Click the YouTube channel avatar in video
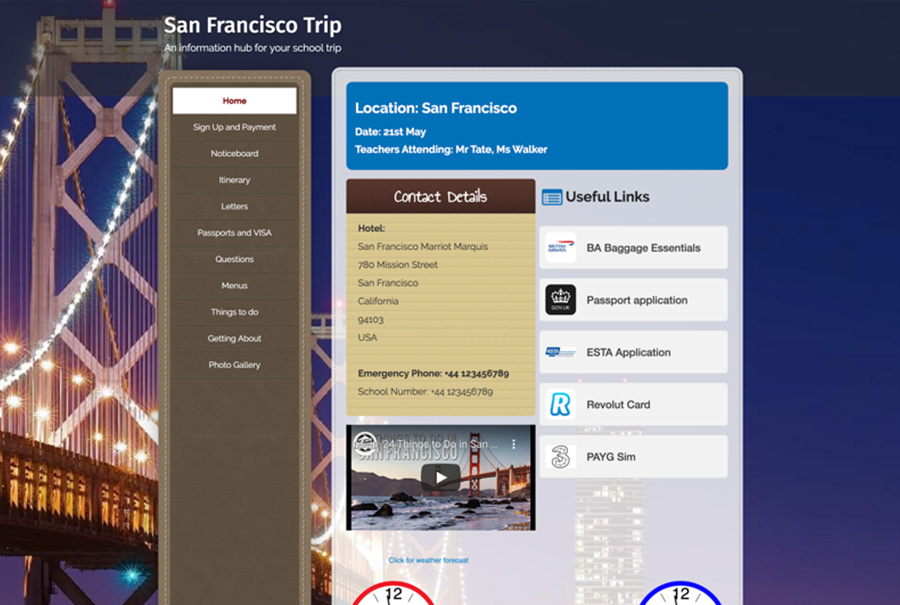This screenshot has width=900, height=605. pyautogui.click(x=364, y=444)
